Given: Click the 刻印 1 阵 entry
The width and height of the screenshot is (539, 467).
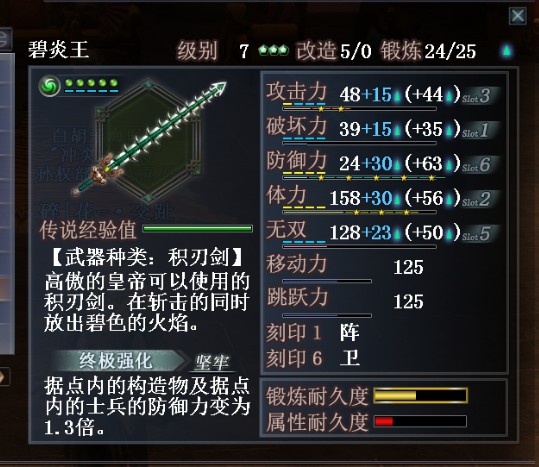Looking at the screenshot, I should 313,332.
